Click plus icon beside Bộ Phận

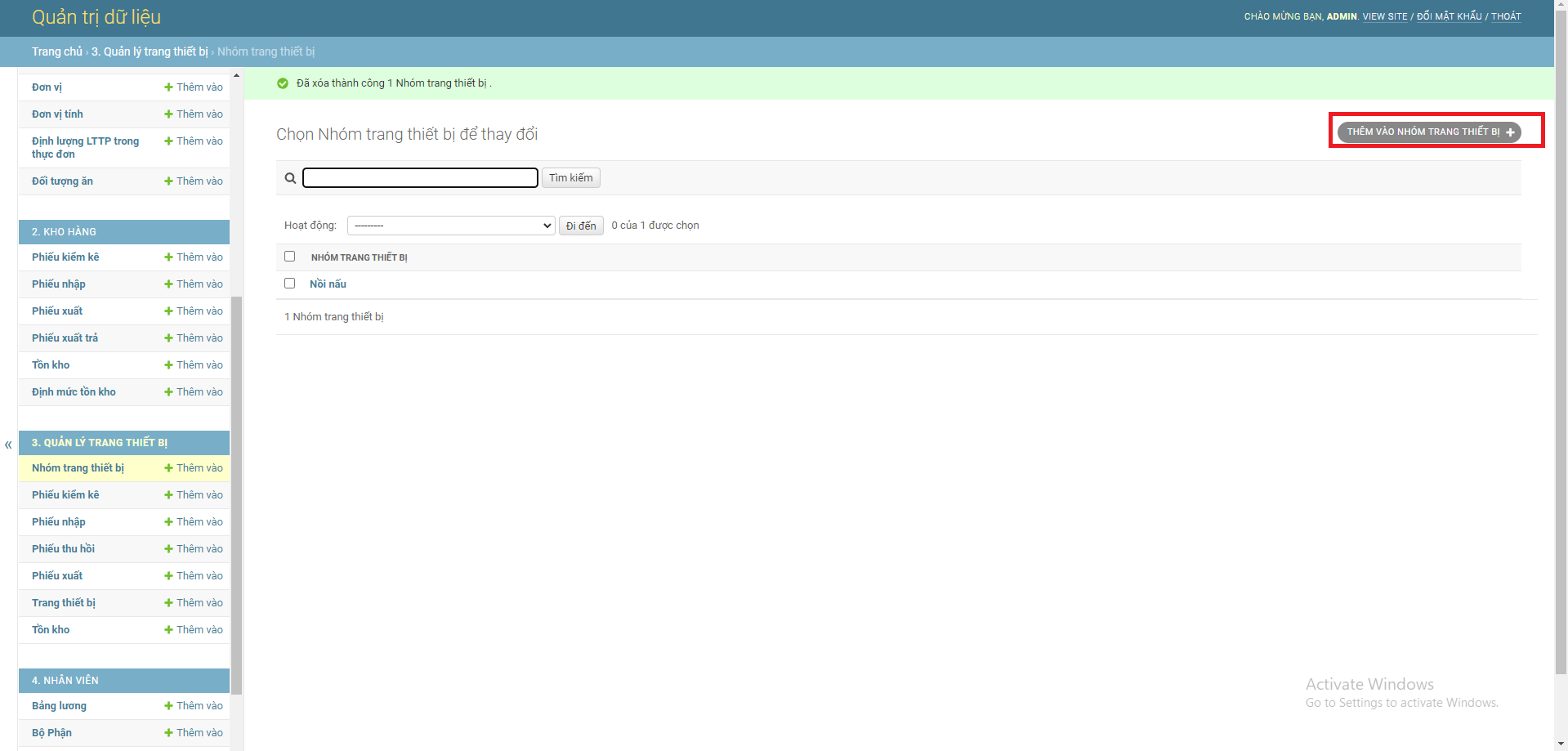point(168,732)
